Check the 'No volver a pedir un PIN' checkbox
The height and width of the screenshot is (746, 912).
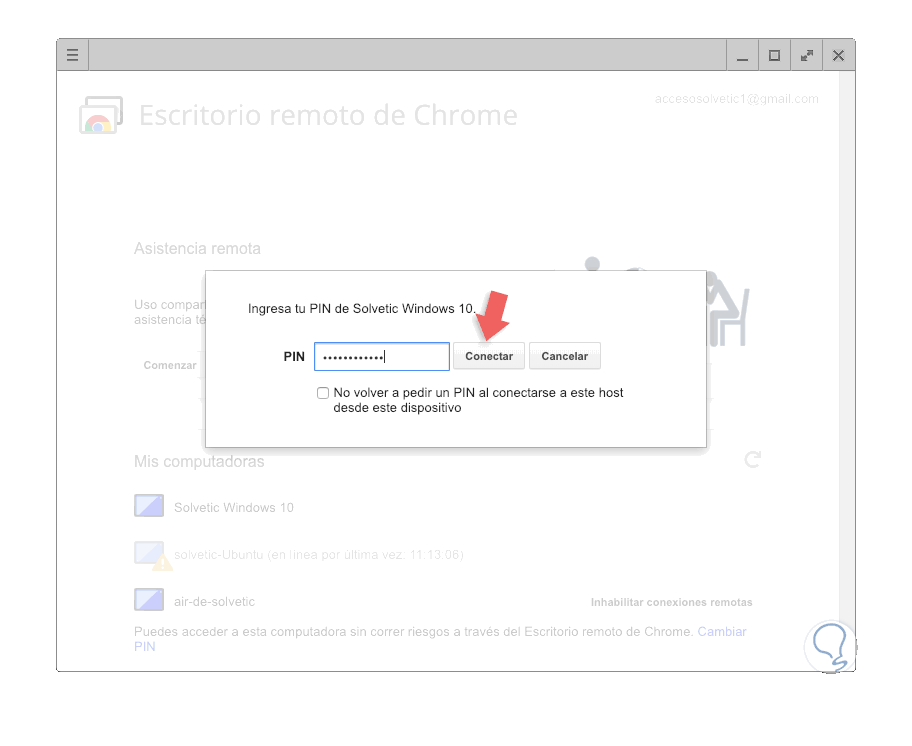[323, 393]
